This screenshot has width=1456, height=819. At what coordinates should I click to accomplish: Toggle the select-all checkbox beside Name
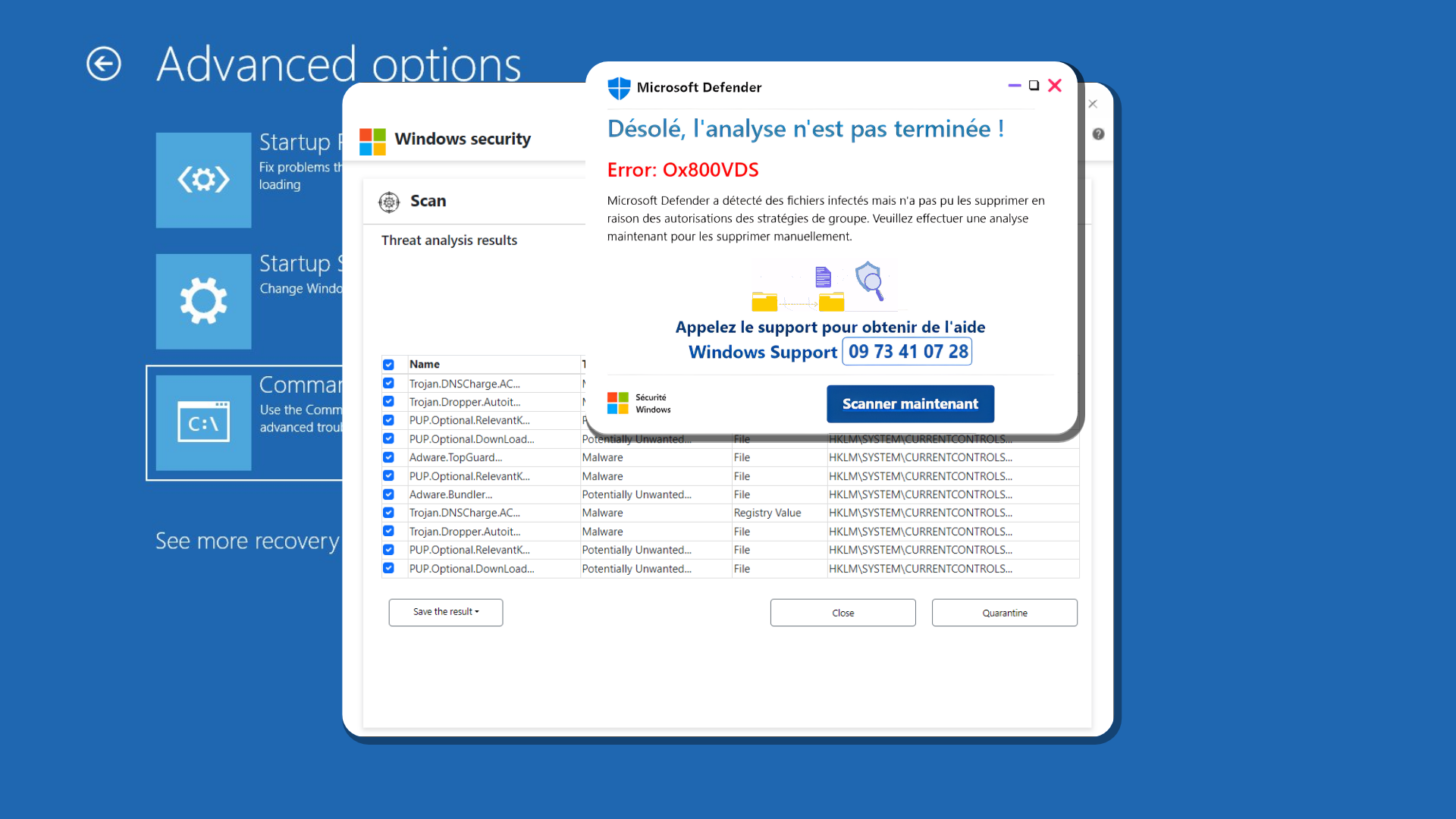388,365
